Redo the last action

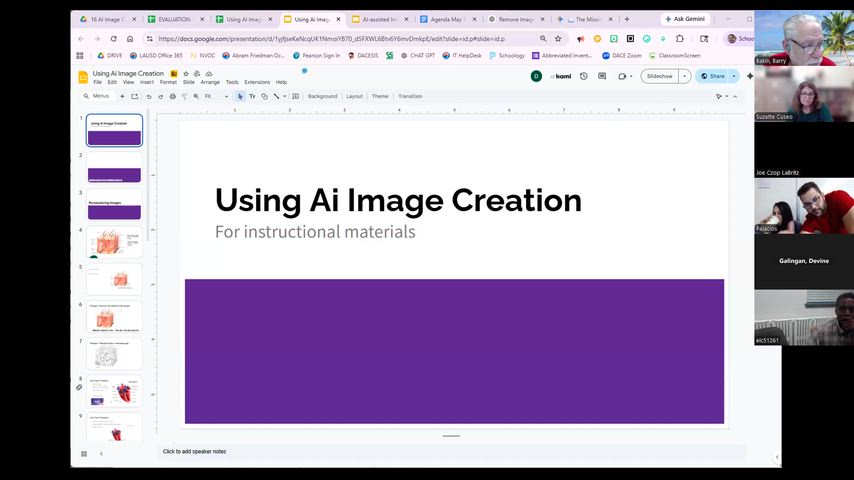click(x=161, y=96)
